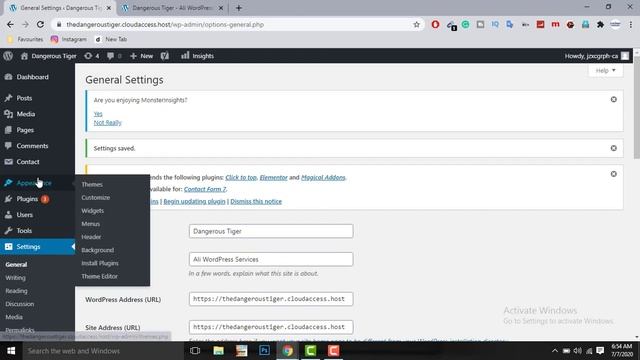Click the New content button
Image resolution: width=640 pixels, height=360 pixels.
click(141, 56)
